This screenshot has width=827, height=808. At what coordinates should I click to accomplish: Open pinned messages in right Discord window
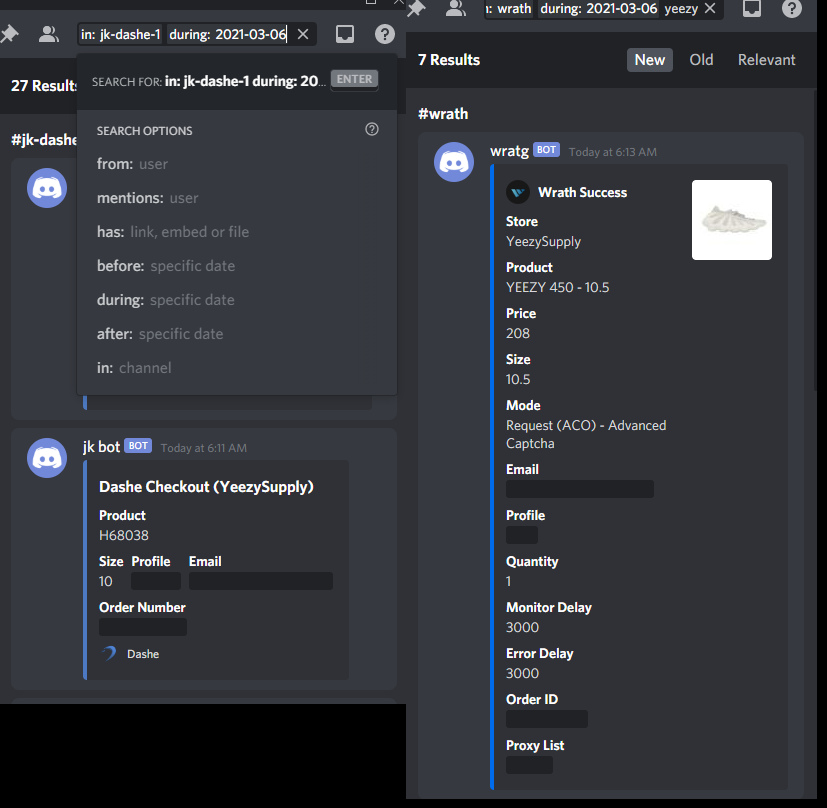(417, 8)
